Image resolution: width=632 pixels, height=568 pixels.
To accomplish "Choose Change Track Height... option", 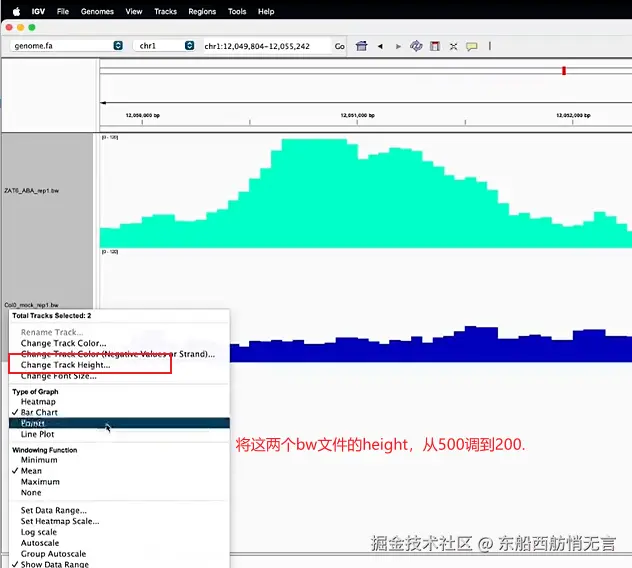I will pos(65,365).
